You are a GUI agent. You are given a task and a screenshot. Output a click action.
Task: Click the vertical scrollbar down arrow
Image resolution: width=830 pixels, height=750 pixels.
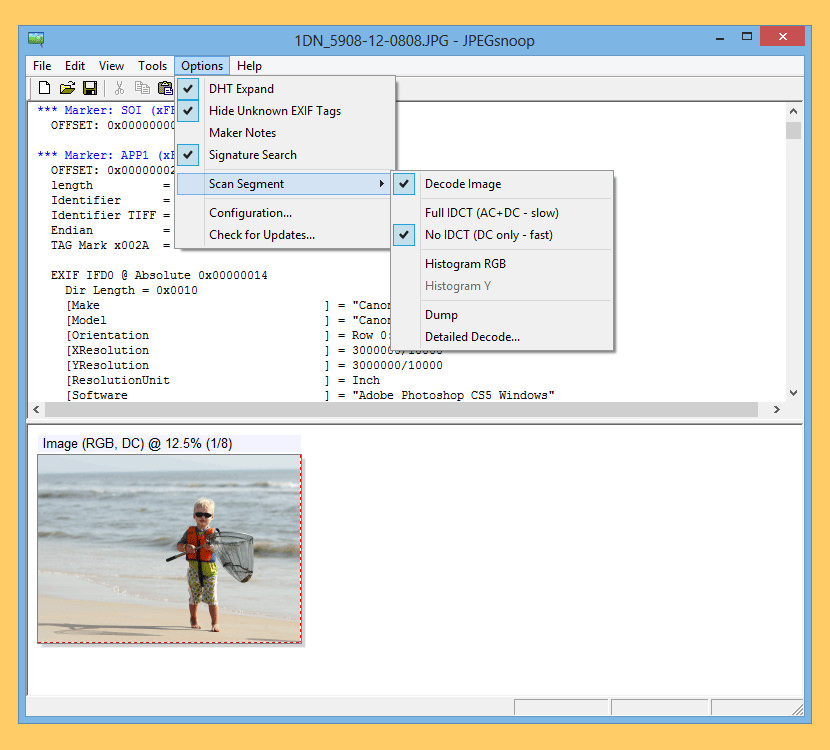[x=793, y=393]
